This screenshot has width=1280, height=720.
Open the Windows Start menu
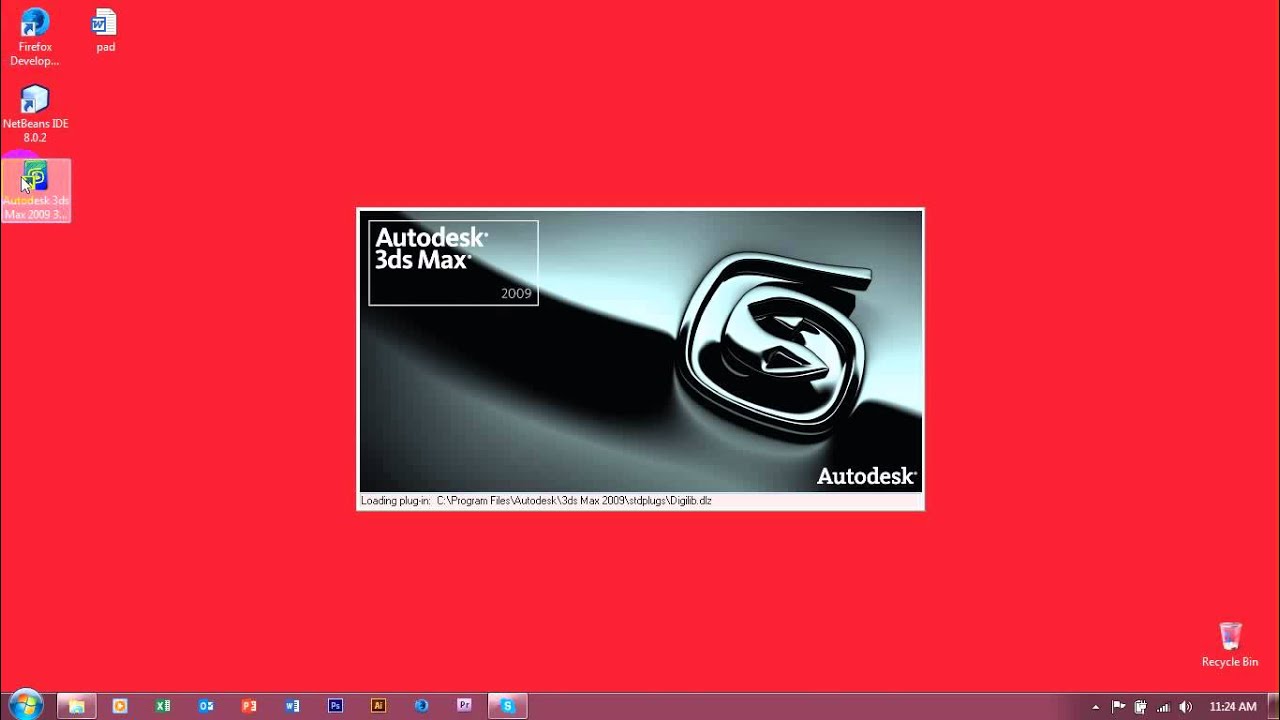24,705
